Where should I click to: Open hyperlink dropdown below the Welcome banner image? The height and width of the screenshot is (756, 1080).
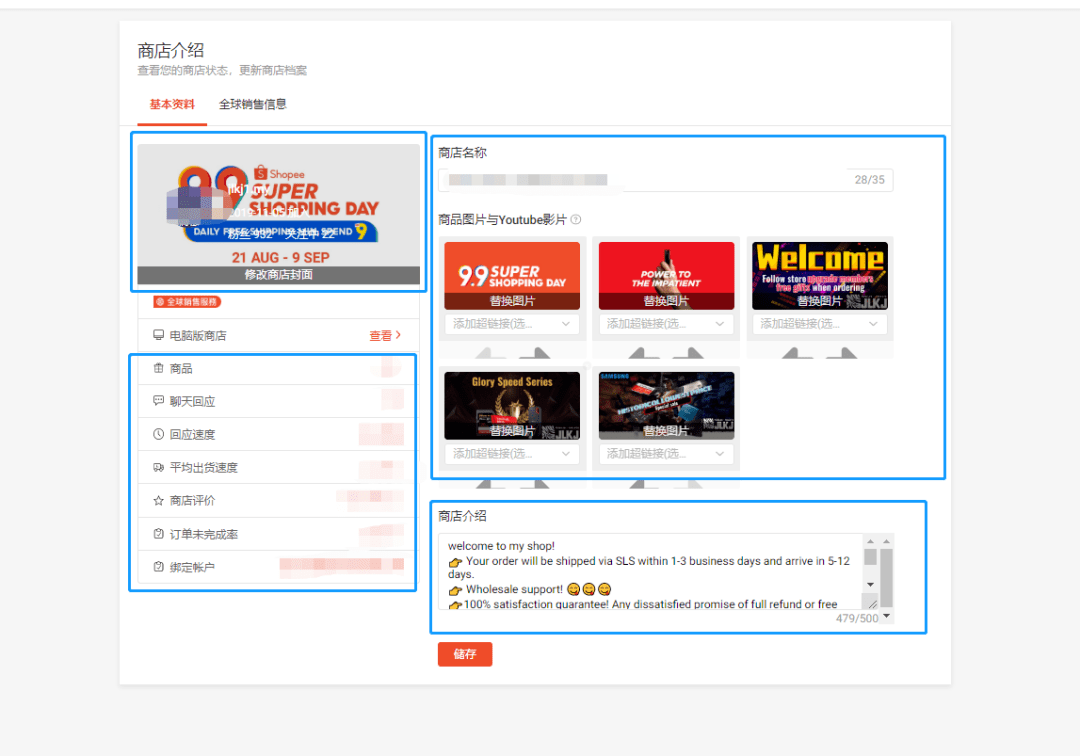(x=819, y=324)
